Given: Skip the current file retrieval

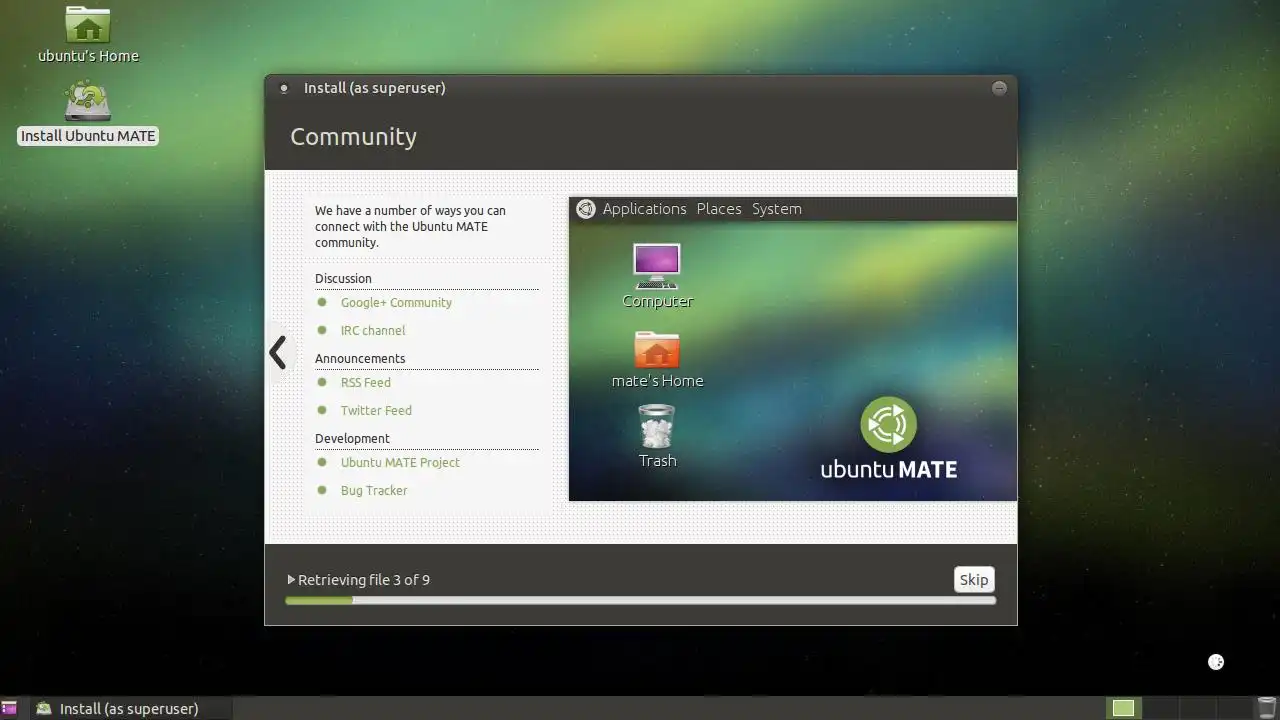Looking at the screenshot, I should (974, 580).
